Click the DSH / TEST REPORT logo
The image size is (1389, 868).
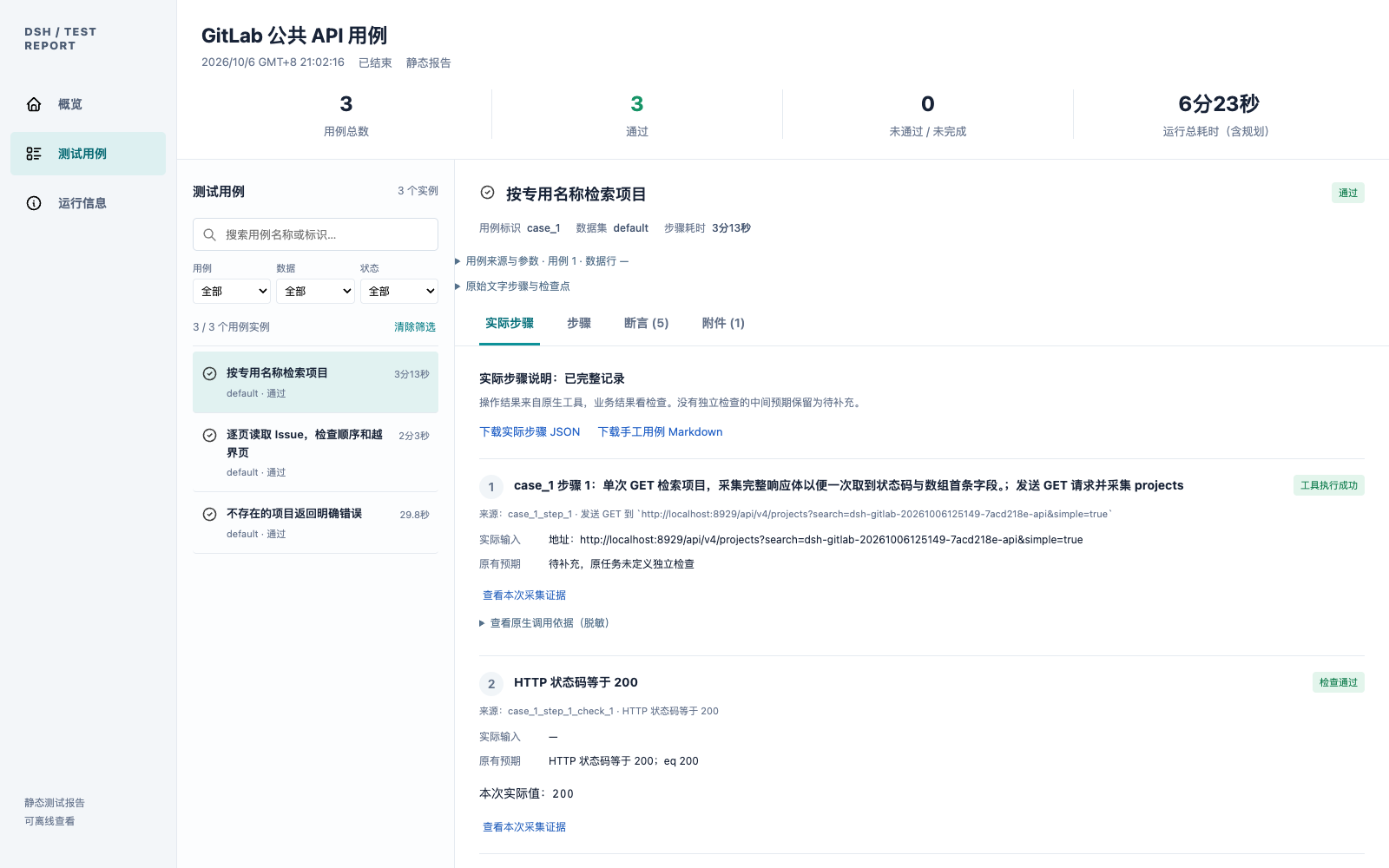(60, 39)
